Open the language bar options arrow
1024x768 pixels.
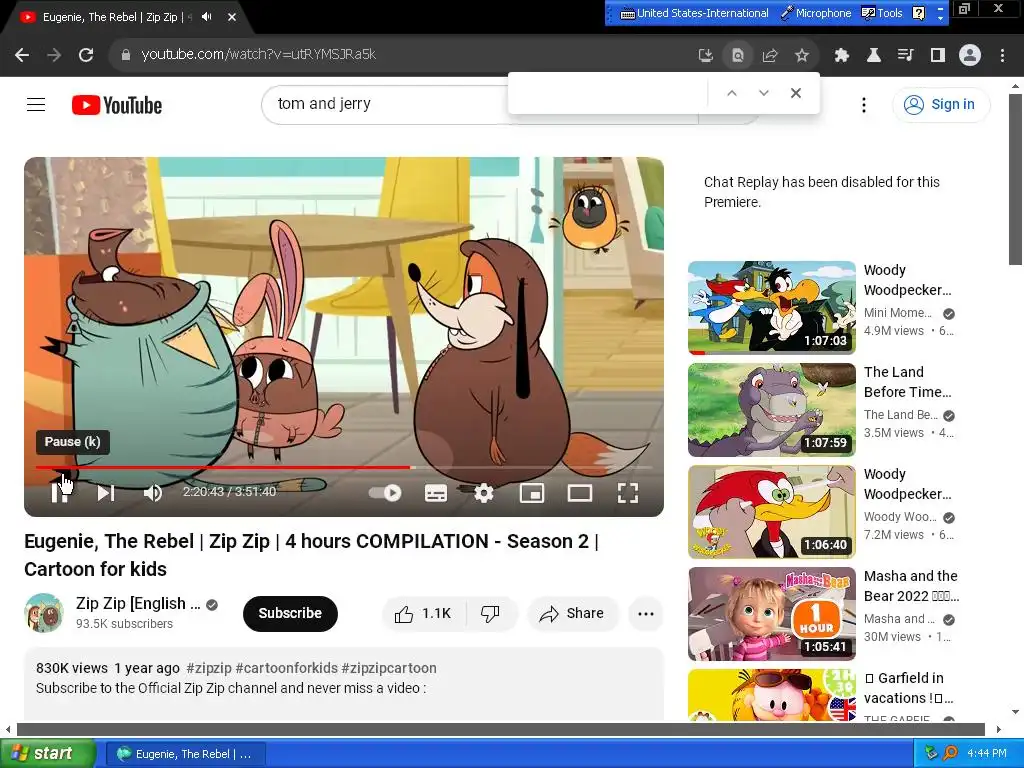pyautogui.click(x=940, y=18)
